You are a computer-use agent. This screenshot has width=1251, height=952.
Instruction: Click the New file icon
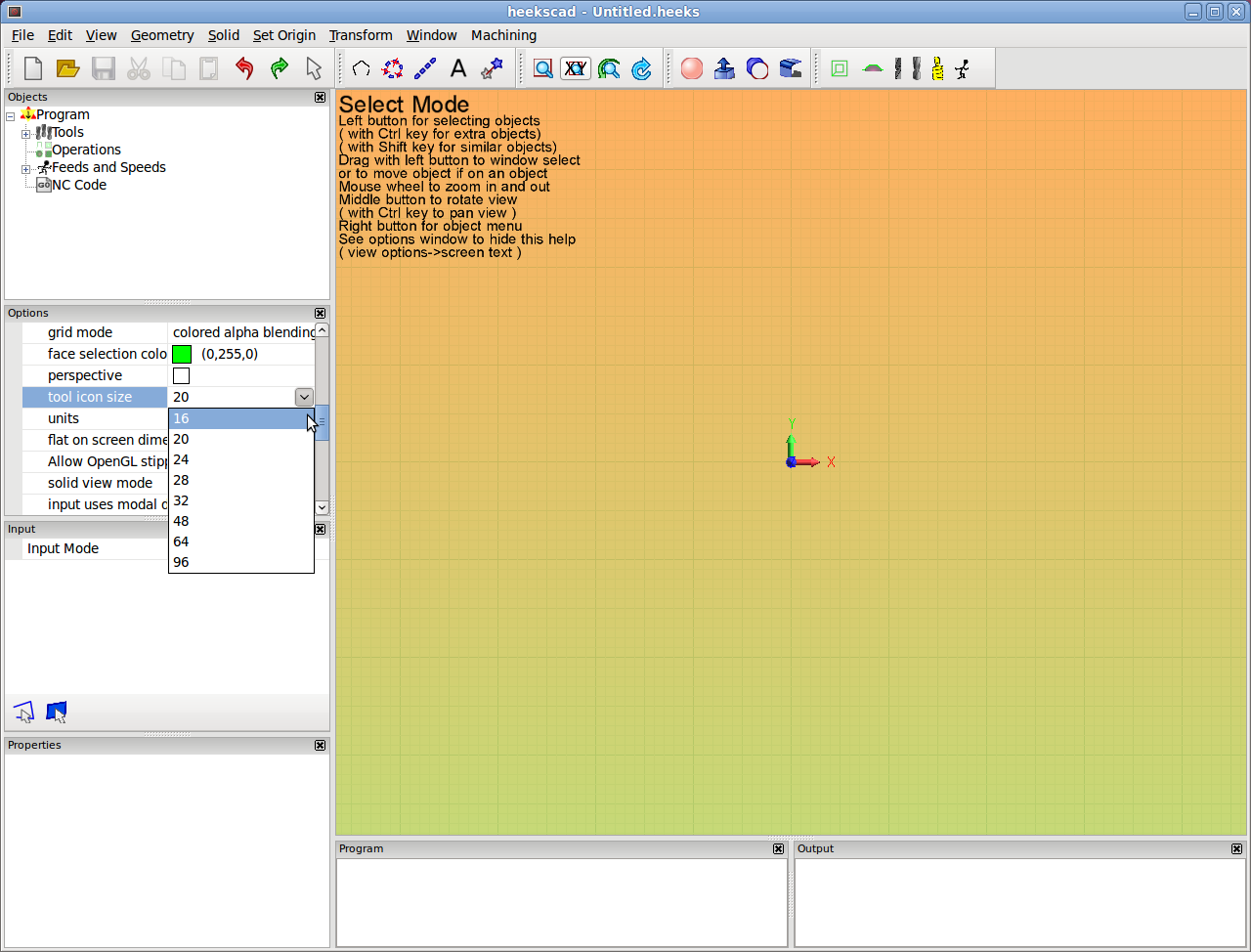coord(33,68)
